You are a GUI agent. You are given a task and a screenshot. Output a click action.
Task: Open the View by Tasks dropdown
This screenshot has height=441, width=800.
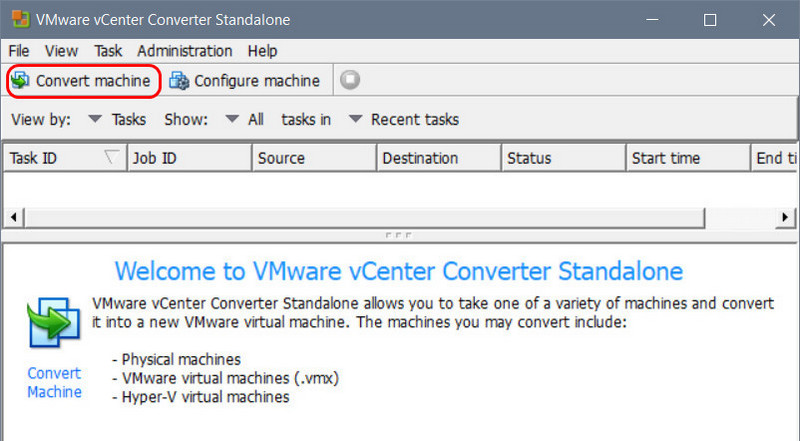tap(117, 119)
